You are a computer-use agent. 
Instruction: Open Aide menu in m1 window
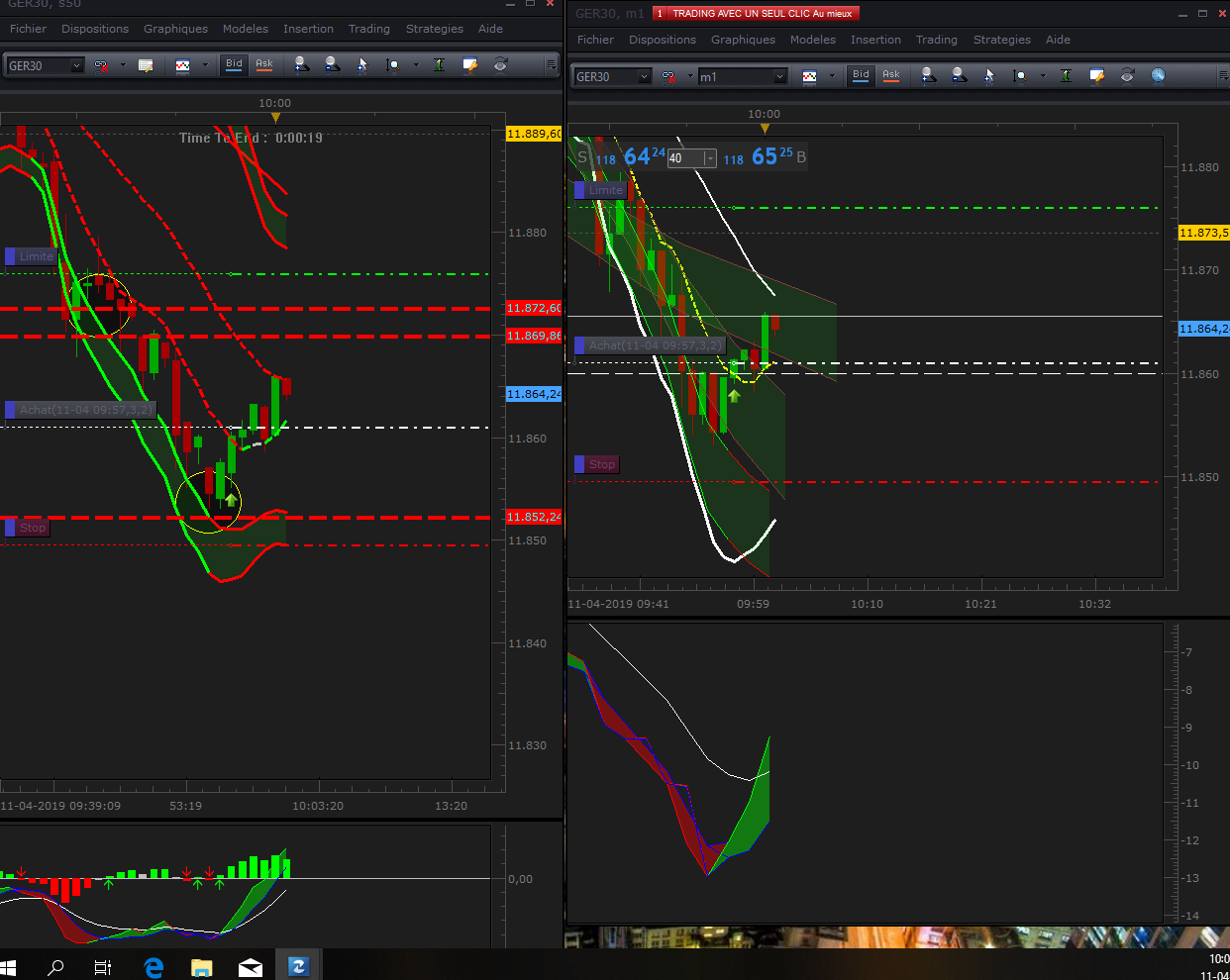1058,40
